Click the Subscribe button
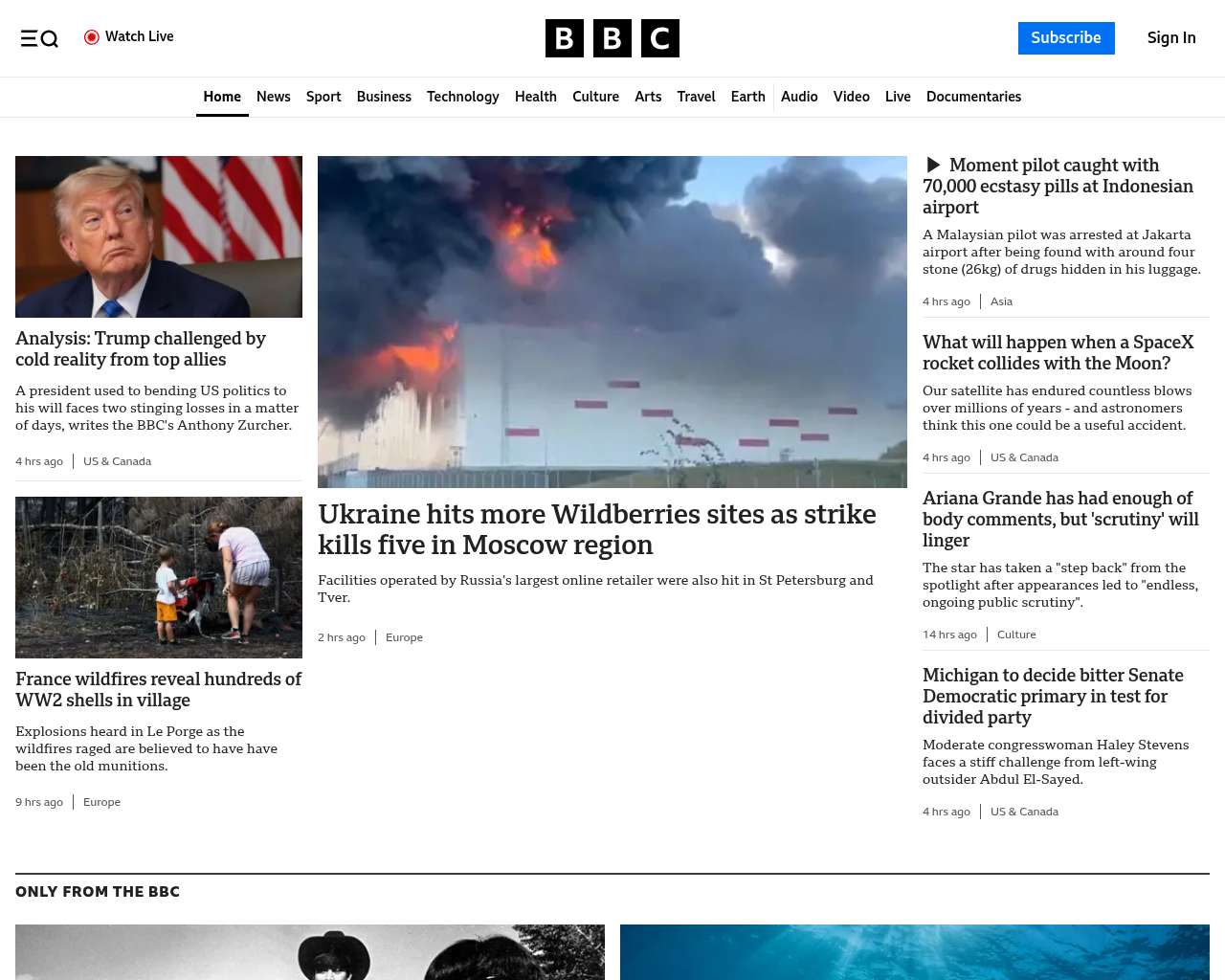 (1066, 38)
